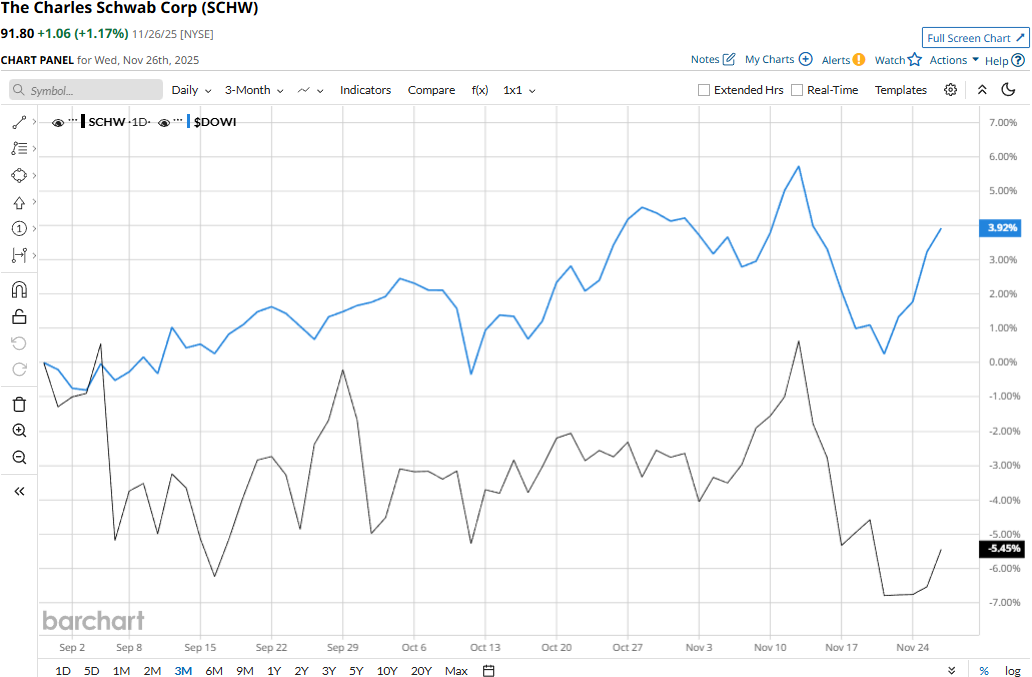Open the f(x) expressions menu
The height and width of the screenshot is (677, 1032).
pyautogui.click(x=480, y=90)
